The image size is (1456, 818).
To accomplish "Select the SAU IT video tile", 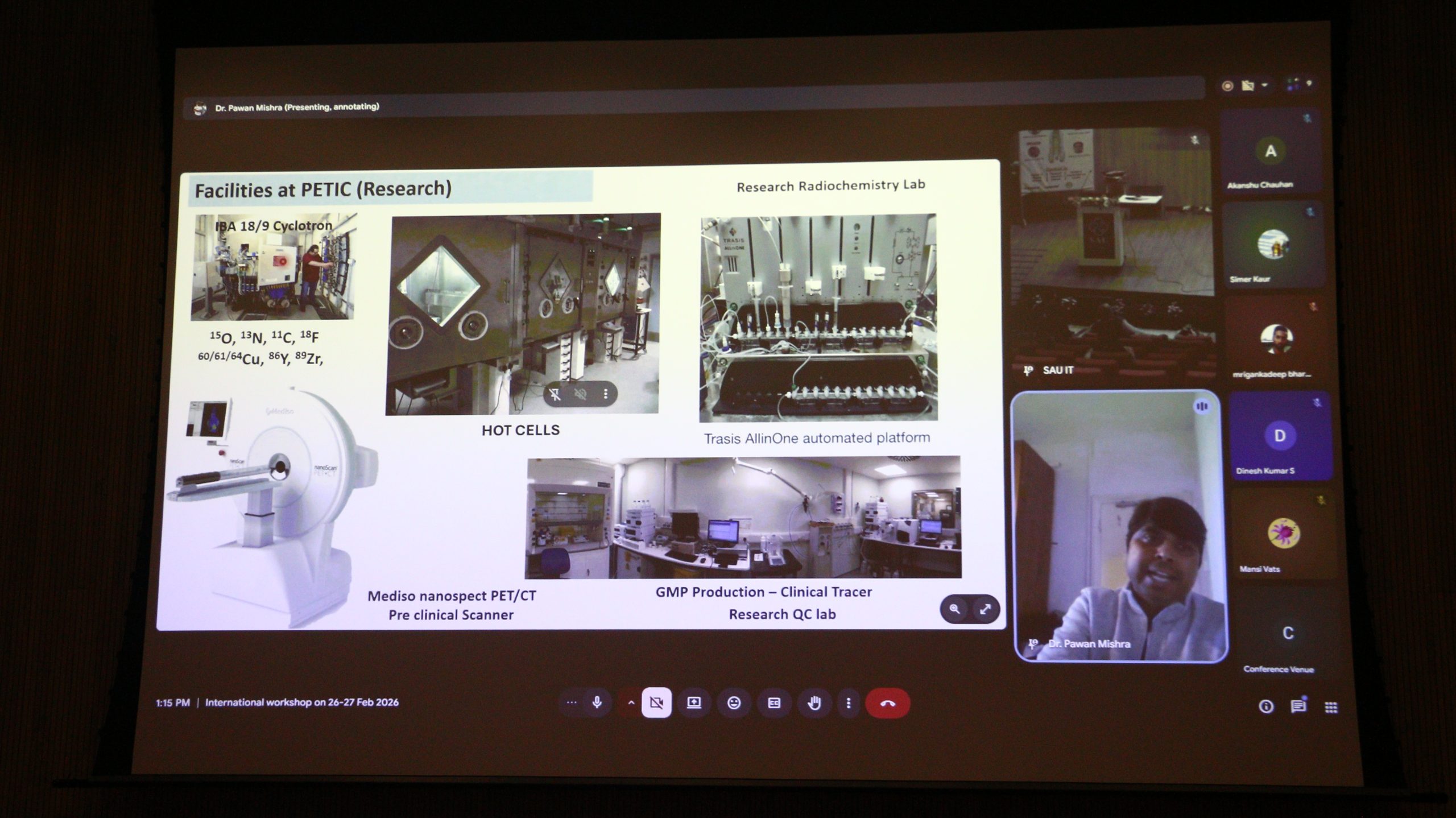I will [1114, 253].
